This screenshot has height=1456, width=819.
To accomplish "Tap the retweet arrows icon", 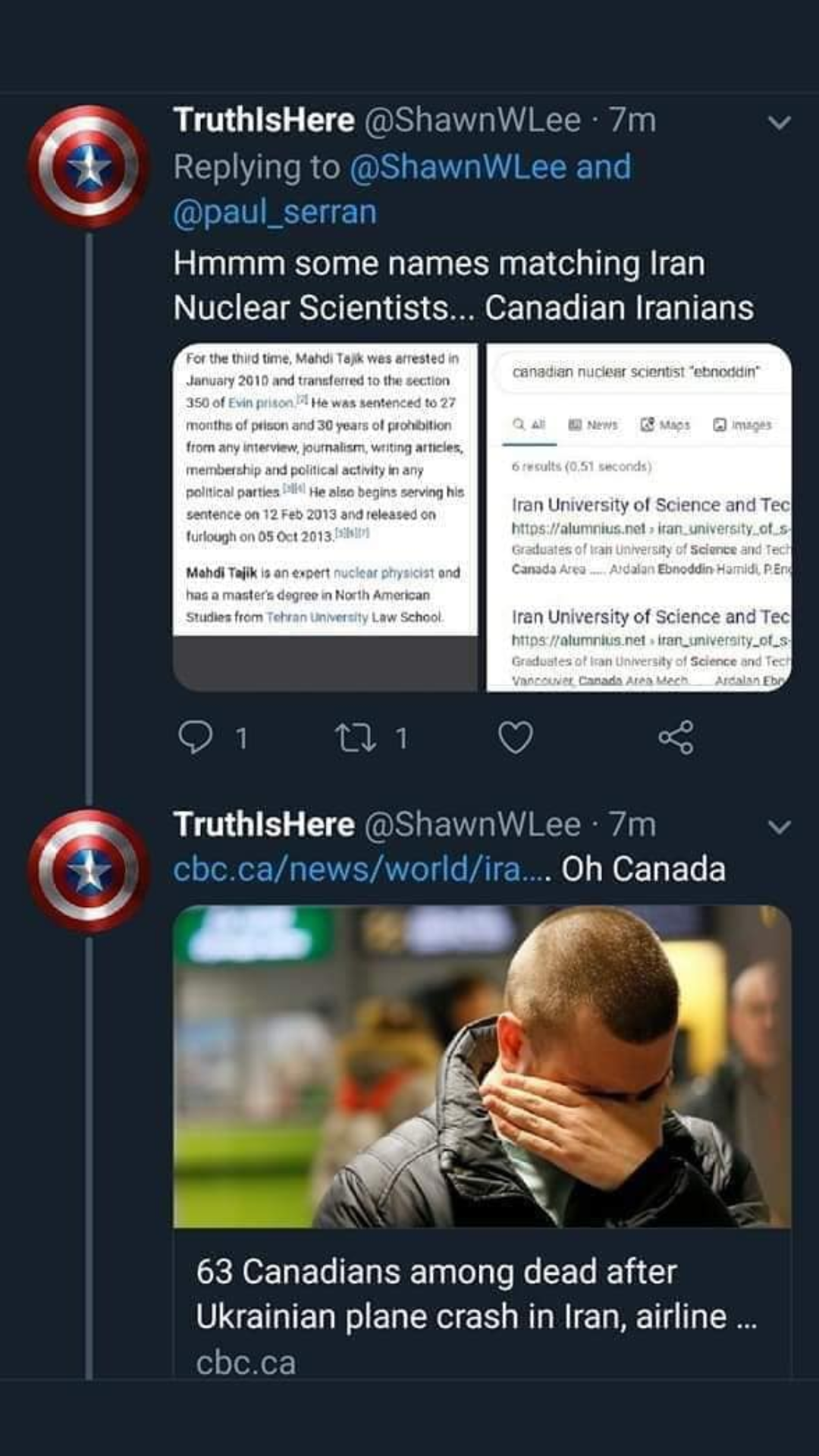I will [356, 737].
